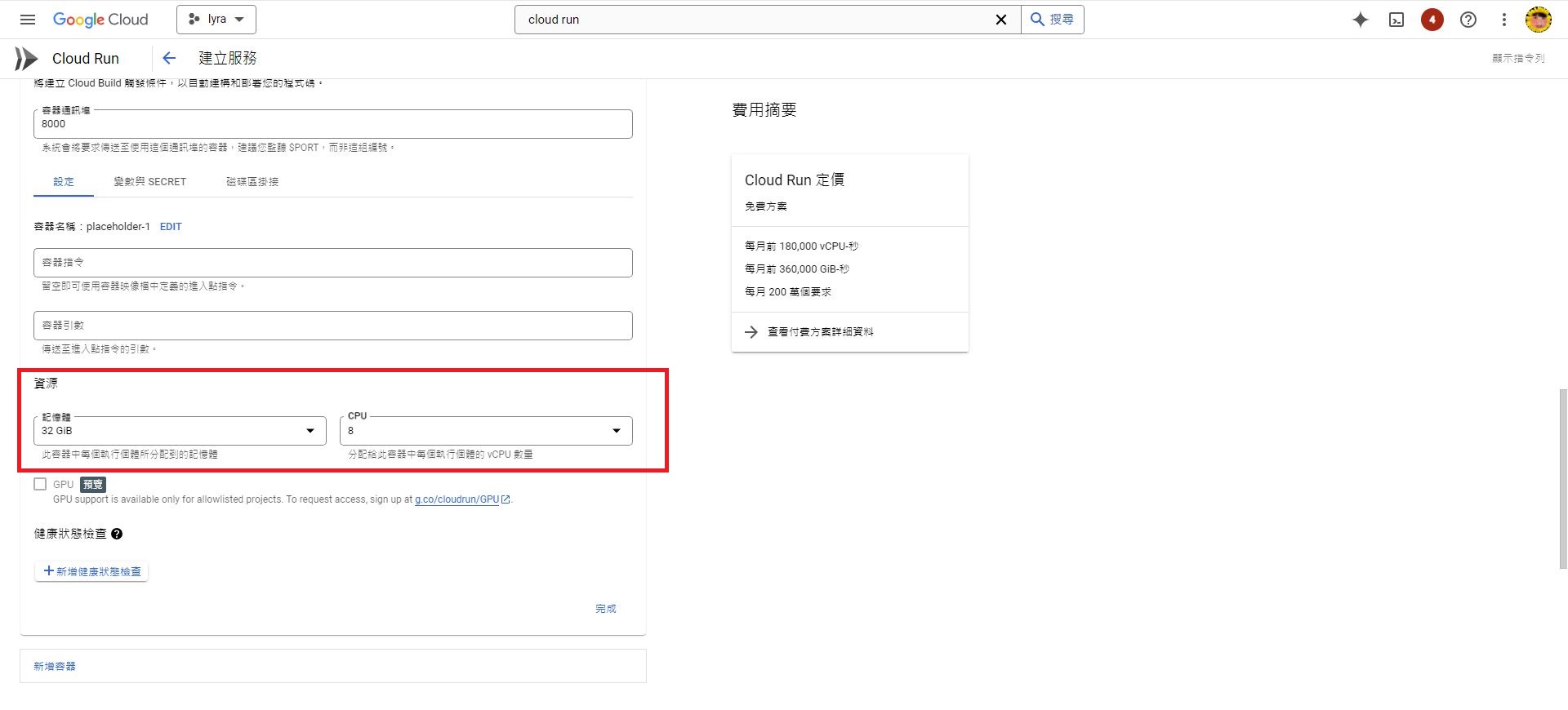Open the user account avatar
The height and width of the screenshot is (710, 1568).
pos(1539,20)
